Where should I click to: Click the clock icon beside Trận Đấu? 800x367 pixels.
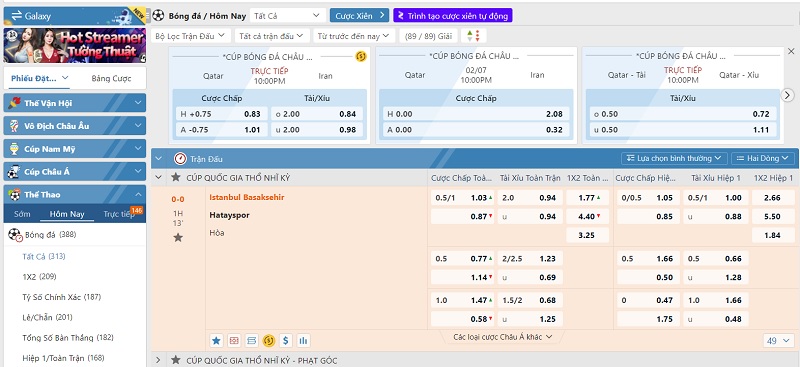point(180,159)
